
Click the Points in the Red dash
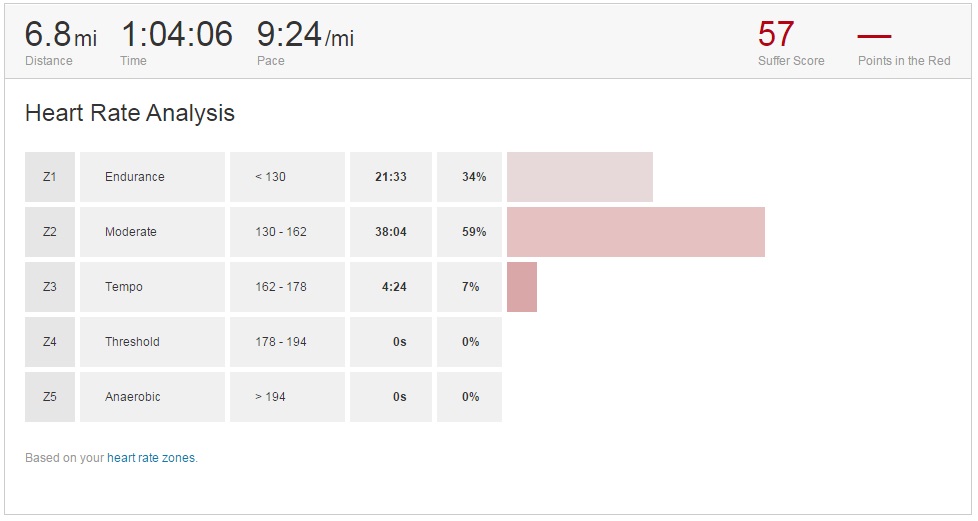[874, 37]
